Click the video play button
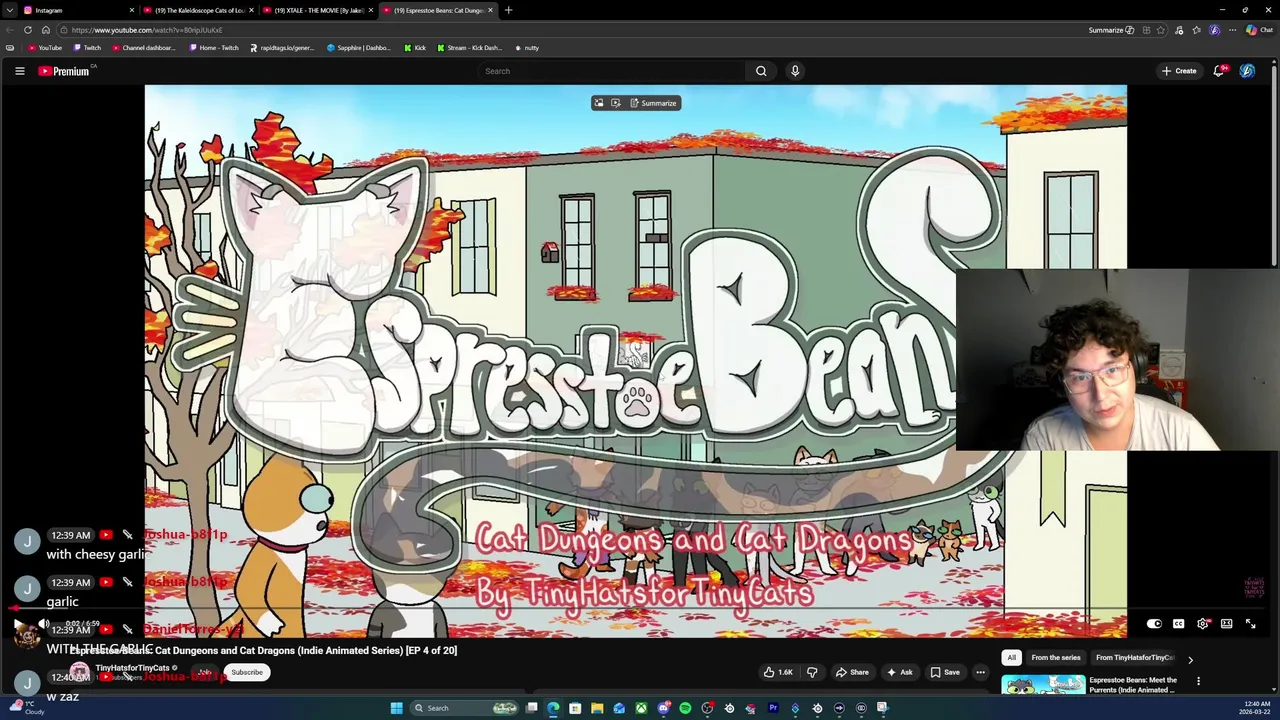 (20, 624)
